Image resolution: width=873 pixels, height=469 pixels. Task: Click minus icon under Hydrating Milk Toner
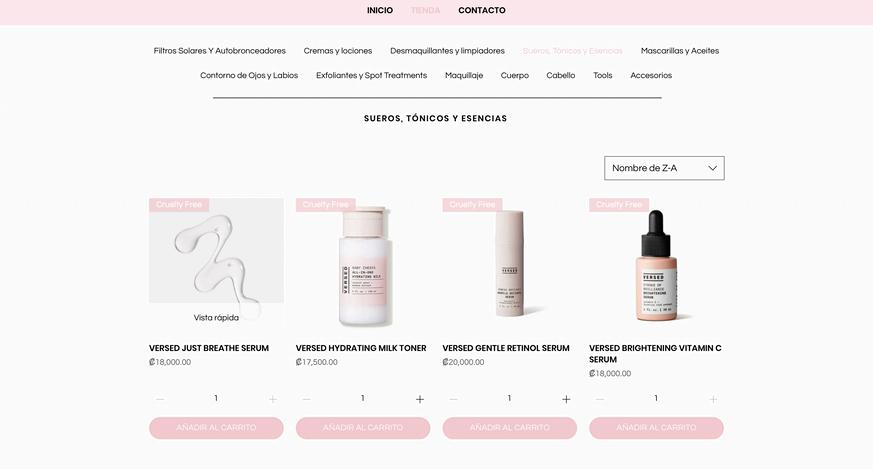[306, 399]
